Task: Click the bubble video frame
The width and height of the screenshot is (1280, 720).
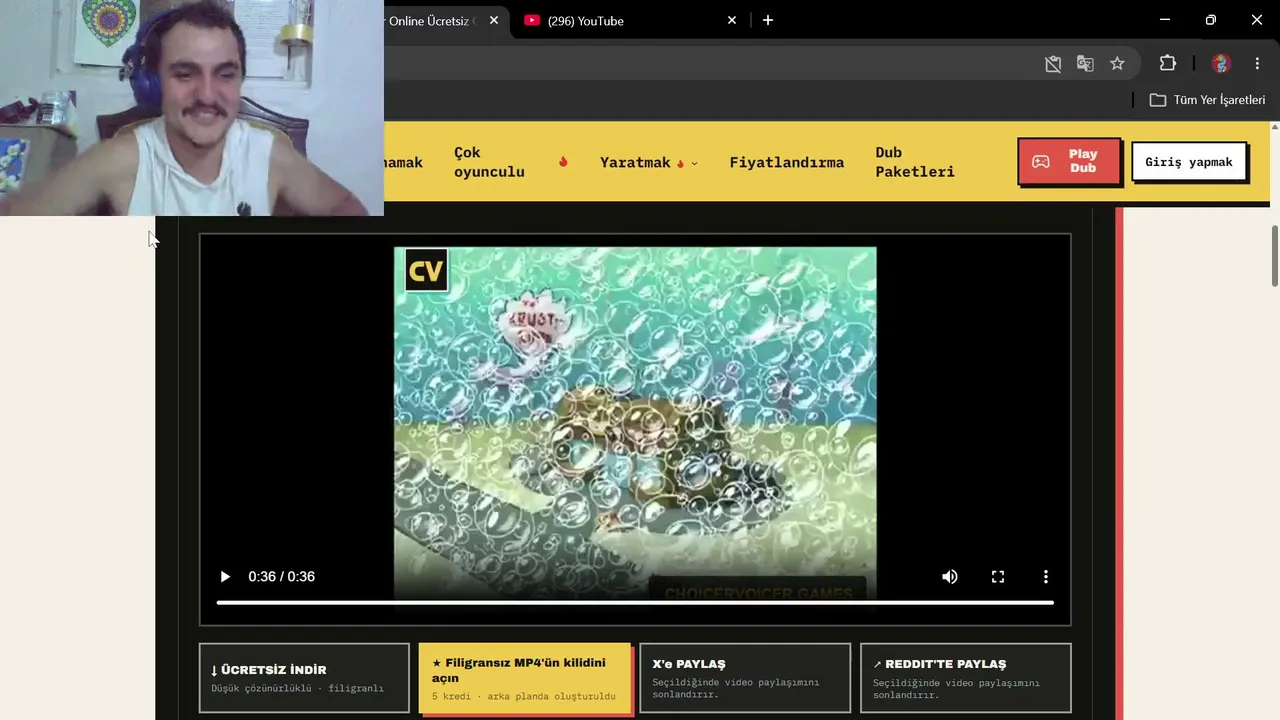Action: click(635, 424)
